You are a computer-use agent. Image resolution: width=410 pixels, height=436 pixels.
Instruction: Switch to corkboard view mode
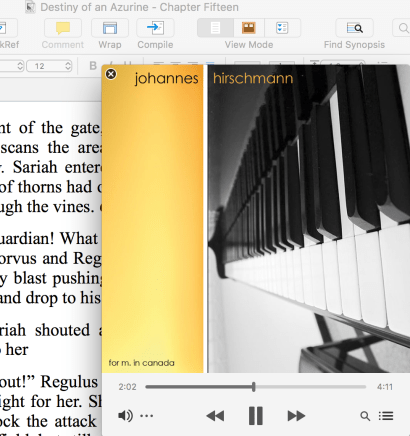(x=249, y=28)
